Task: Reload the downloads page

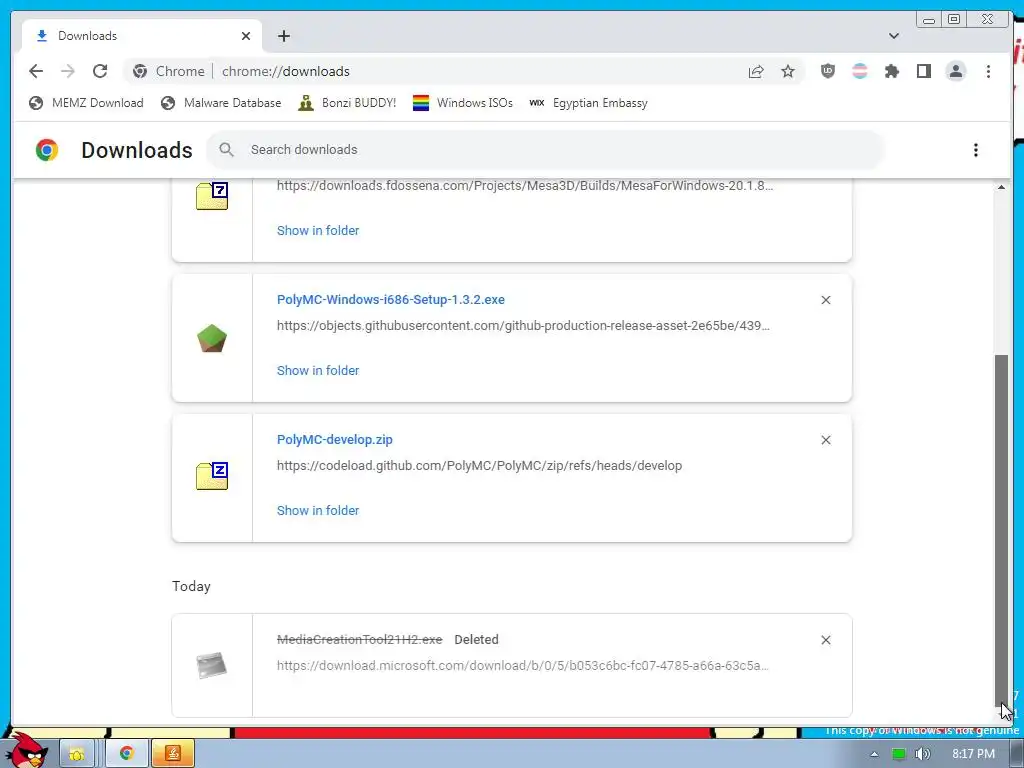Action: (x=100, y=71)
